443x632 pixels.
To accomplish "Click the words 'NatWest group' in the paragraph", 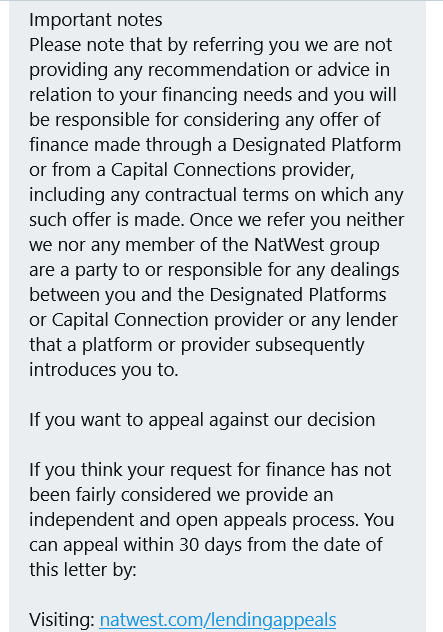I will [x=317, y=245].
